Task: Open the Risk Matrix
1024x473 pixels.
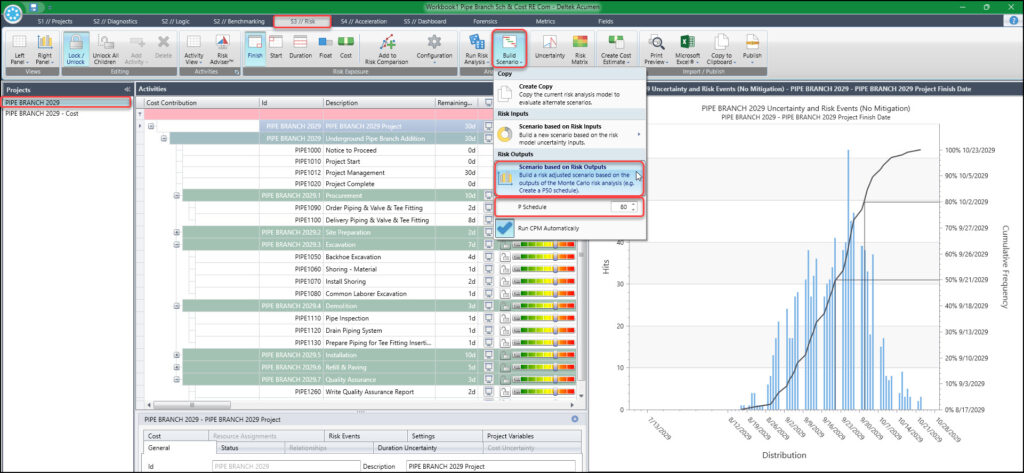Action: [580, 48]
